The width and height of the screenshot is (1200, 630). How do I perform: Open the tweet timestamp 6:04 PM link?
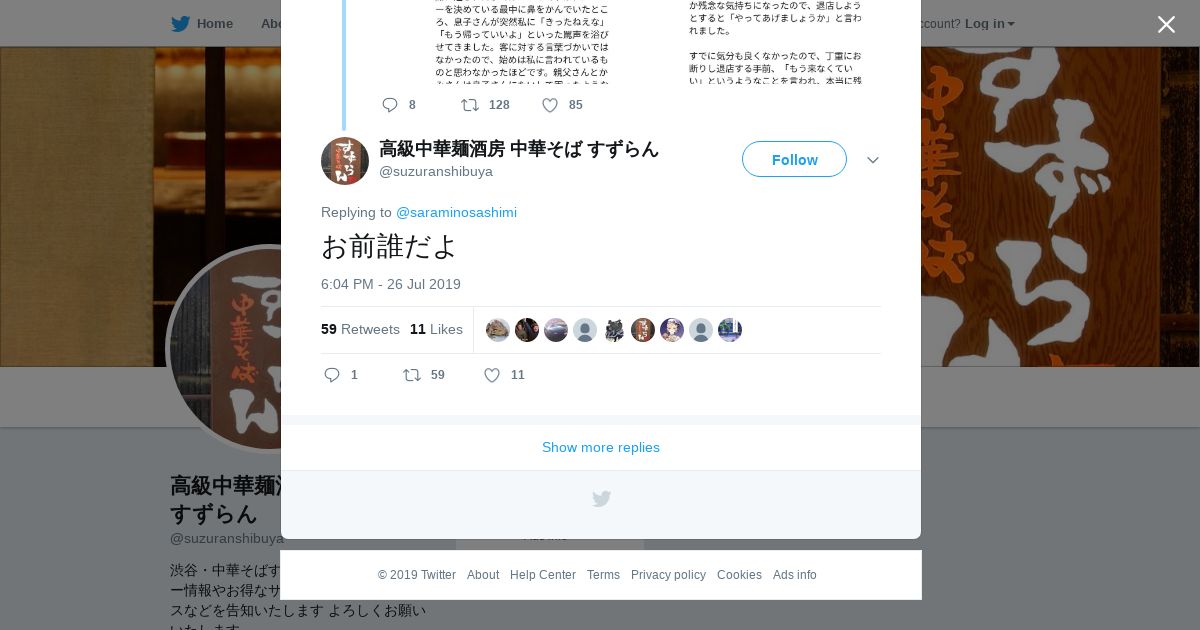click(391, 284)
